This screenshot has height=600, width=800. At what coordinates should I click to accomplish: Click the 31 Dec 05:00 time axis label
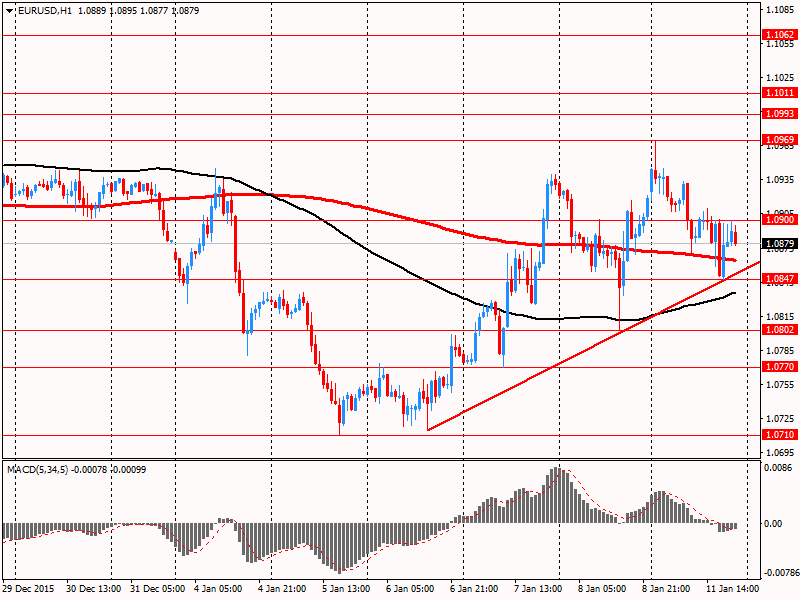click(x=158, y=588)
